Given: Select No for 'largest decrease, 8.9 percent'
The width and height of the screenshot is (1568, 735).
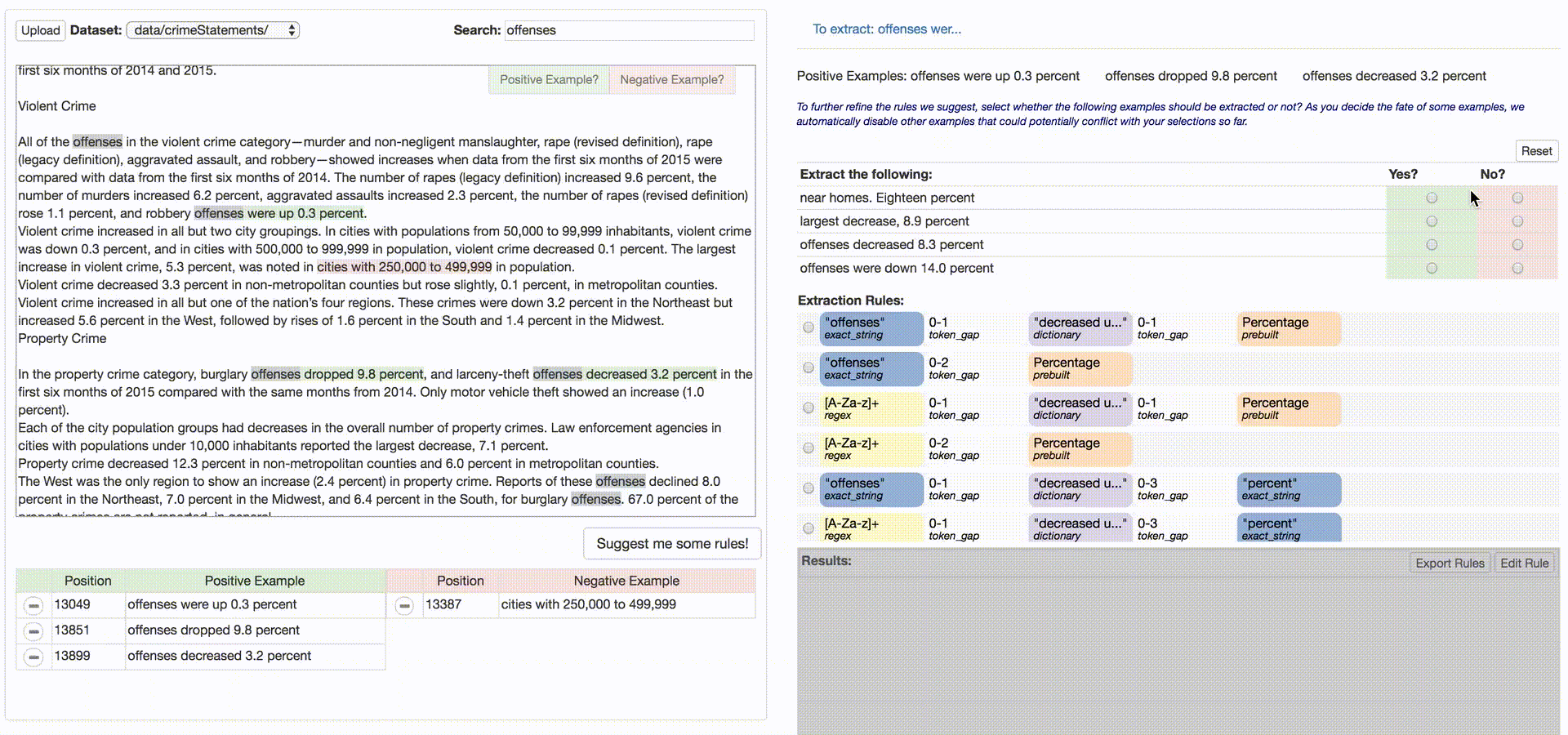Looking at the screenshot, I should pos(1517,221).
